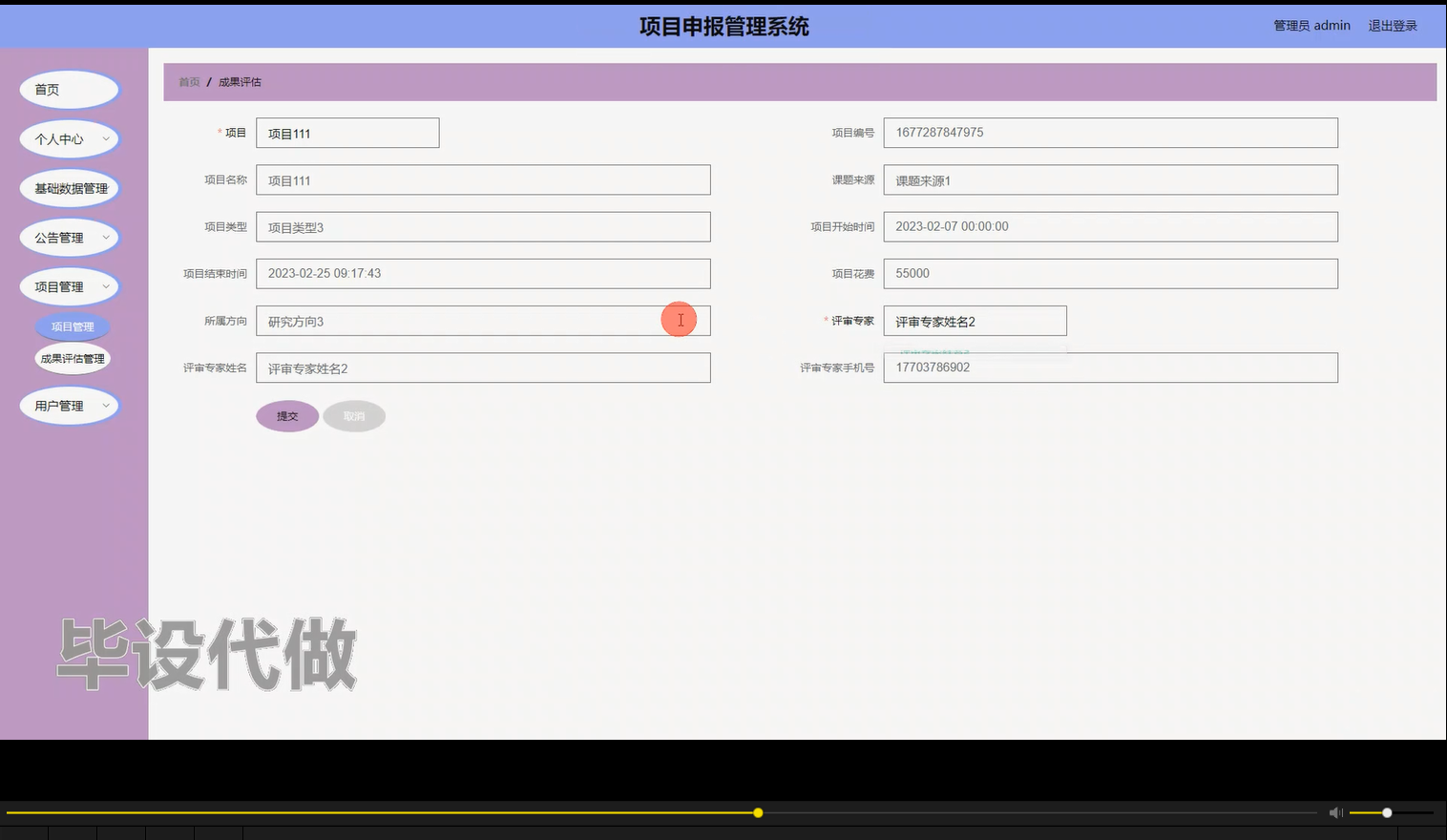The width and height of the screenshot is (1447, 840).
Task: Collapse the 项目管理 sidebar menu
Action: 69,285
